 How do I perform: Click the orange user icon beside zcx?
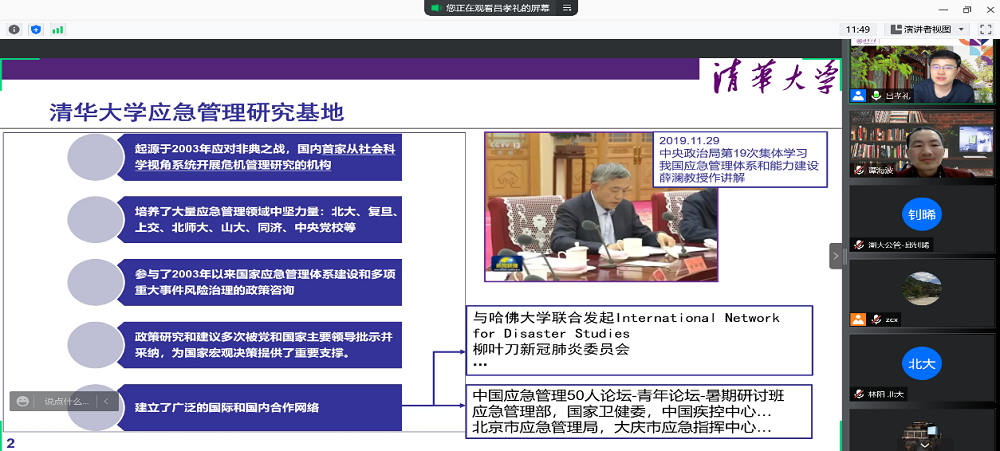[858, 320]
